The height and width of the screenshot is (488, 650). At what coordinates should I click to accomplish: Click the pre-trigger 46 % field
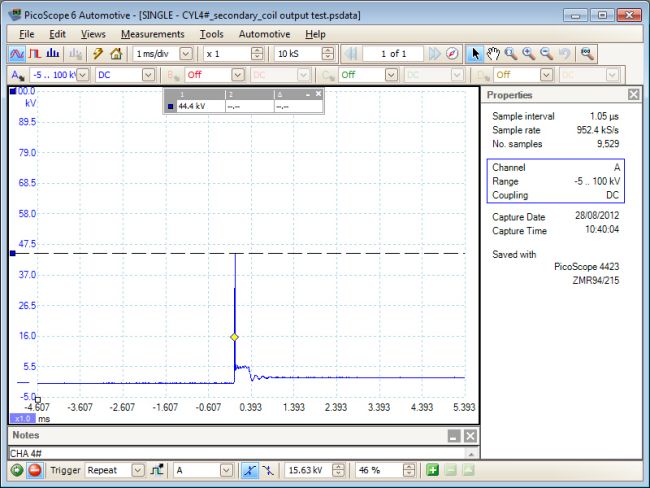(x=379, y=470)
